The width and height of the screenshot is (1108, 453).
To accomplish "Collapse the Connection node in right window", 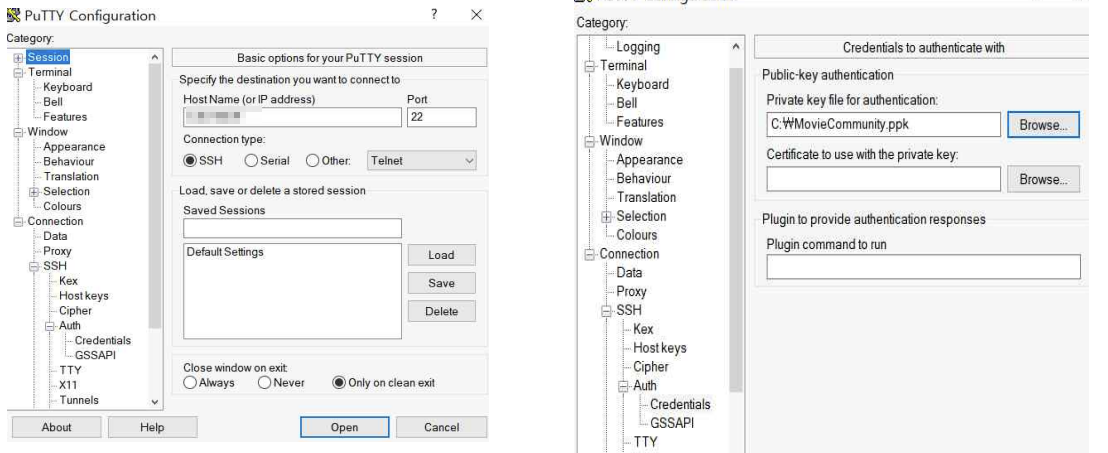I will click(x=589, y=254).
